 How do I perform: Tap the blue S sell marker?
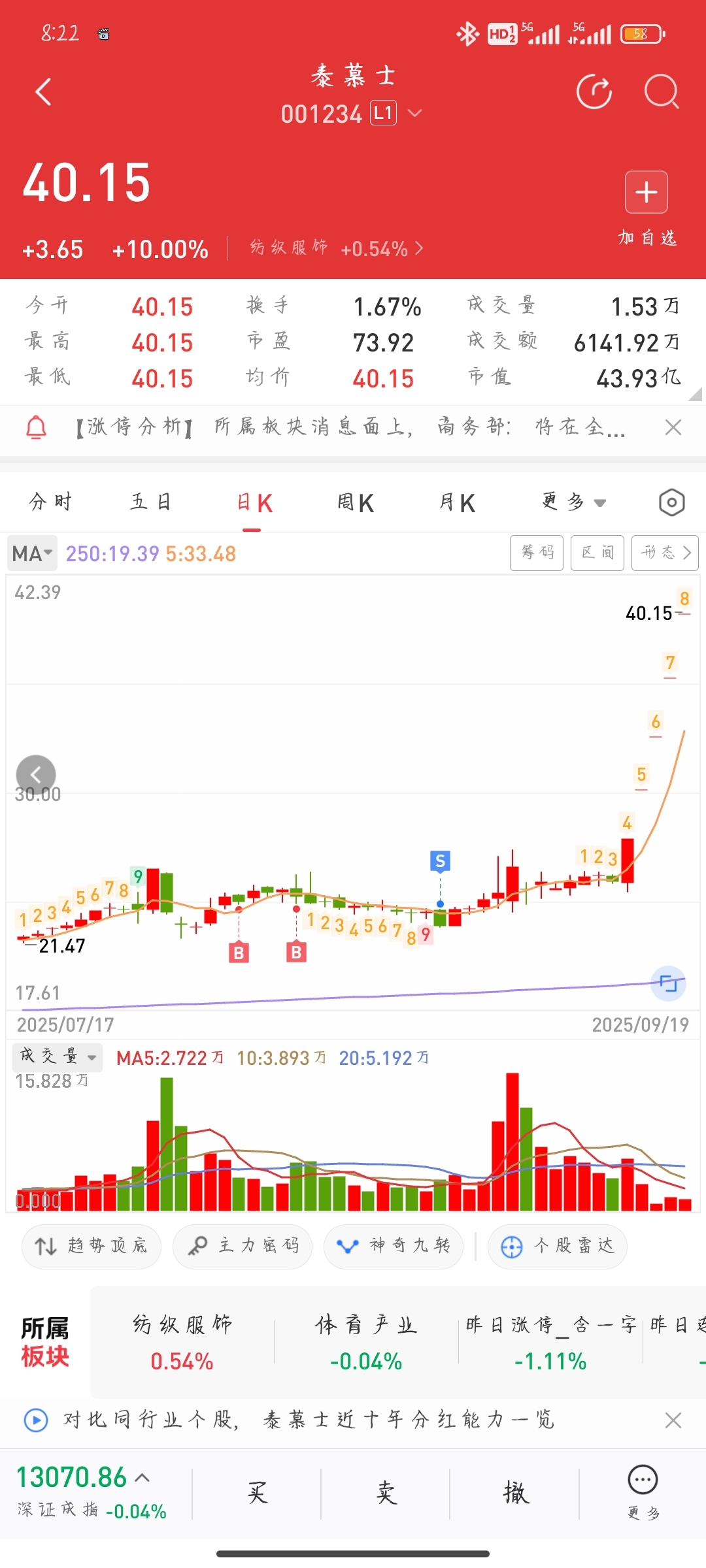click(x=440, y=861)
